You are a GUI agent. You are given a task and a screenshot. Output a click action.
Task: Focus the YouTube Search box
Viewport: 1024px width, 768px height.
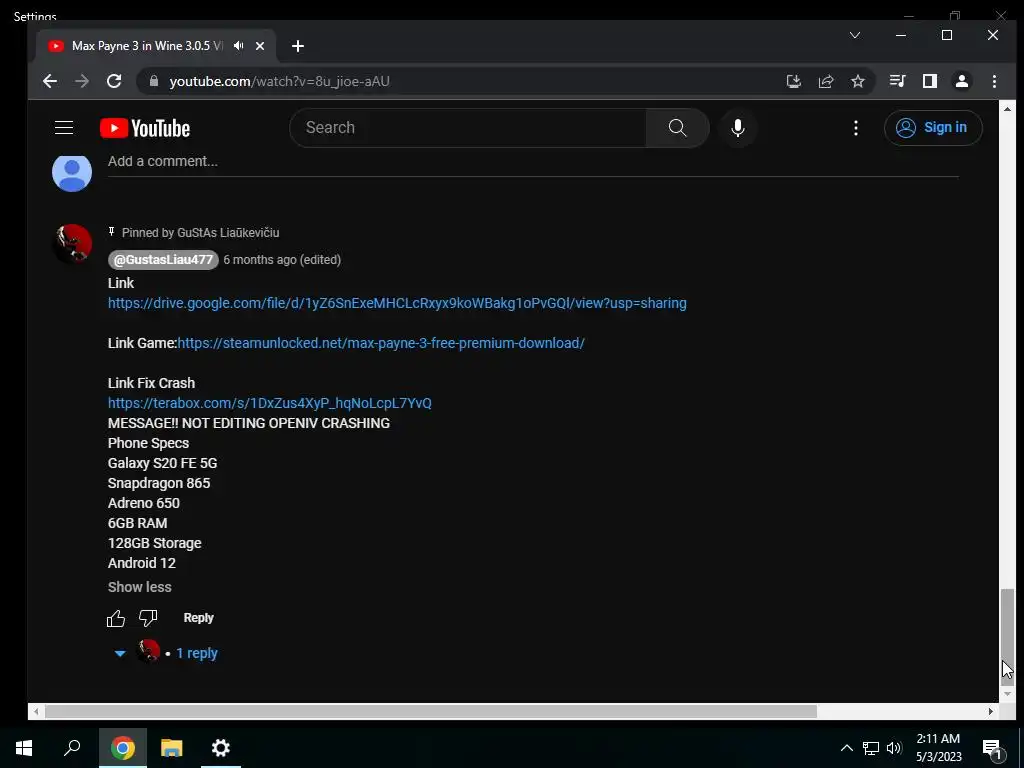pos(468,127)
